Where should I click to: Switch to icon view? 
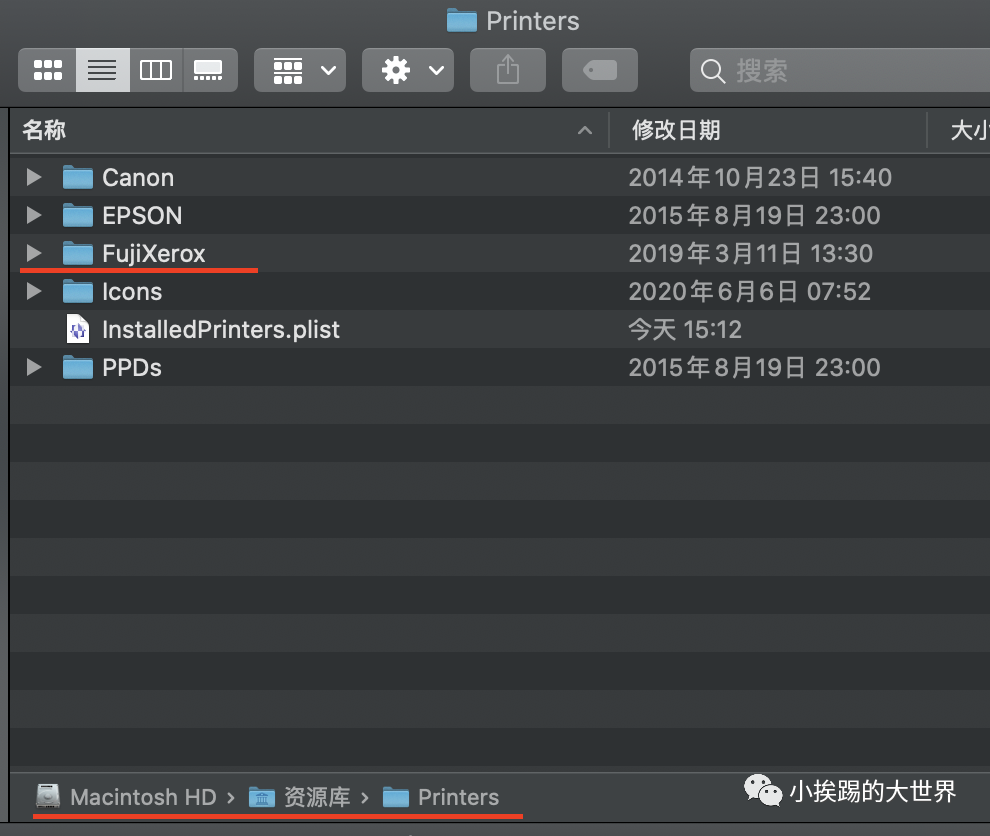[47, 70]
